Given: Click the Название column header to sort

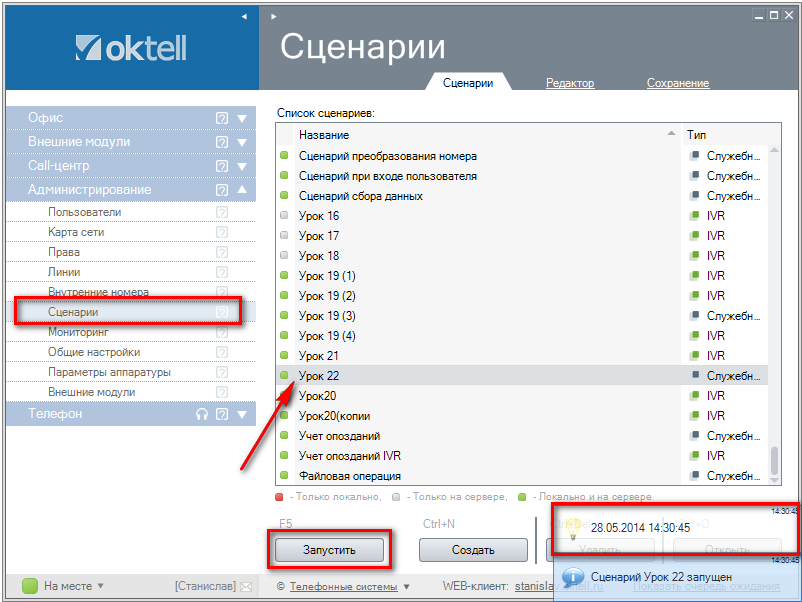Looking at the screenshot, I should (x=480, y=135).
